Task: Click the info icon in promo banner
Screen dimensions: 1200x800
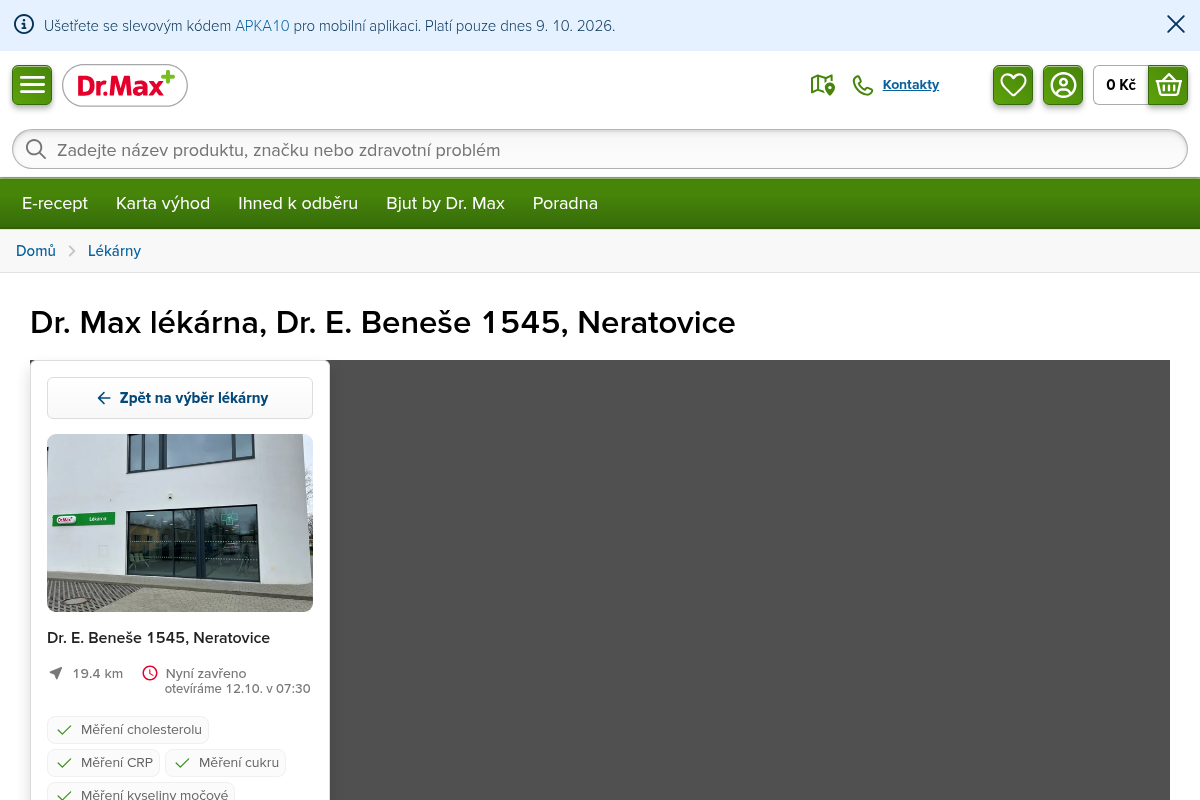Action: [x=24, y=25]
